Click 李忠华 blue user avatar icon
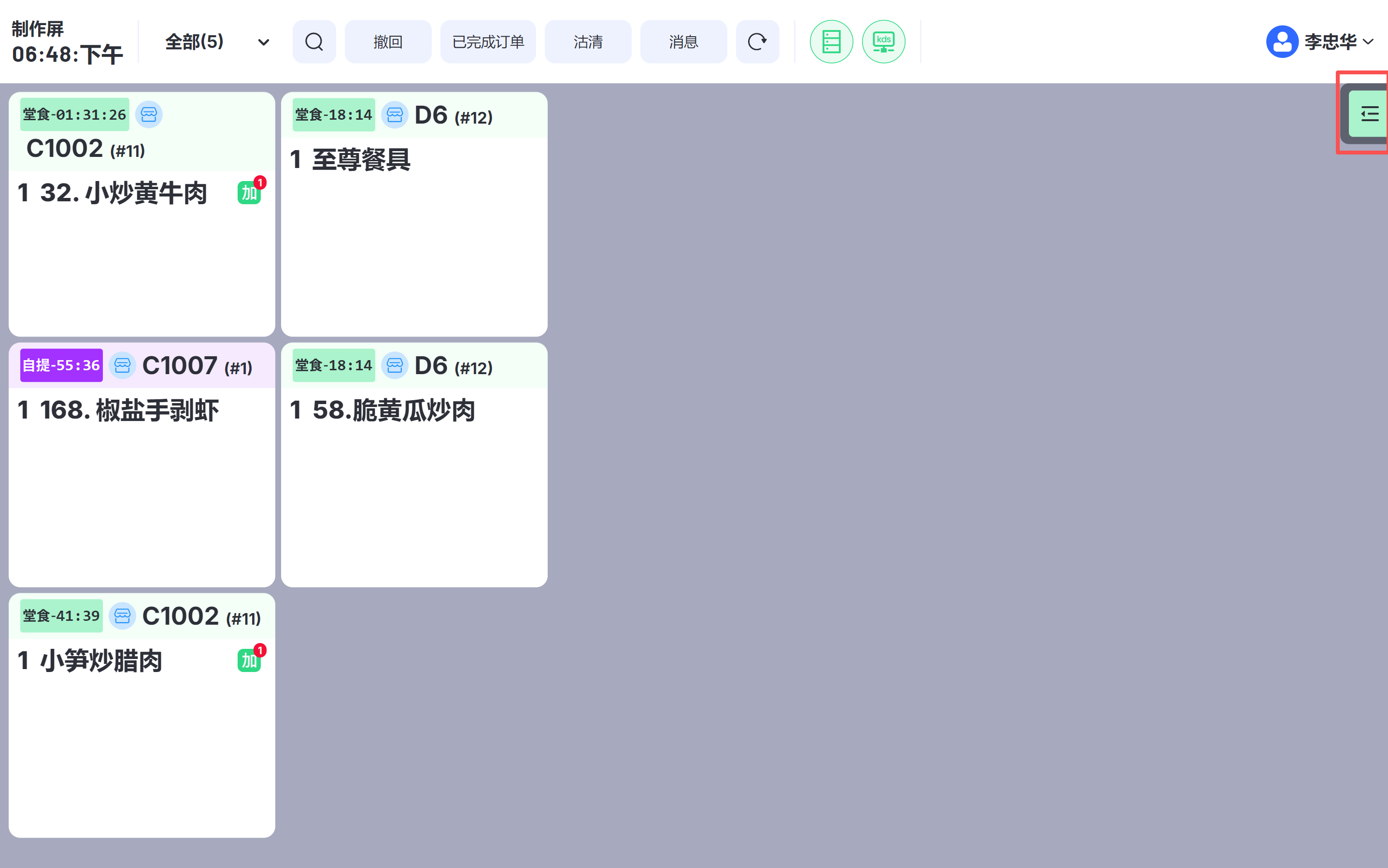The image size is (1388, 868). [x=1282, y=42]
